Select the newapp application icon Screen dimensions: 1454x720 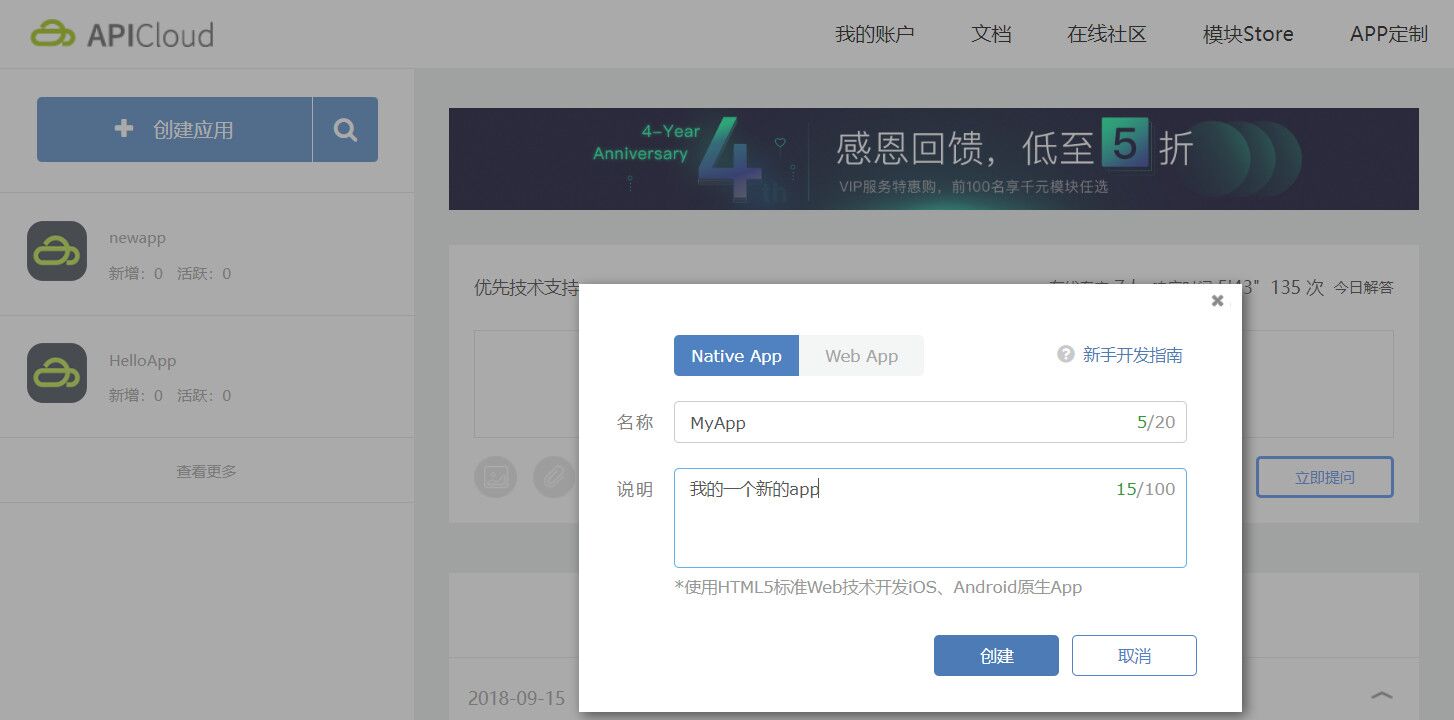click(x=57, y=251)
